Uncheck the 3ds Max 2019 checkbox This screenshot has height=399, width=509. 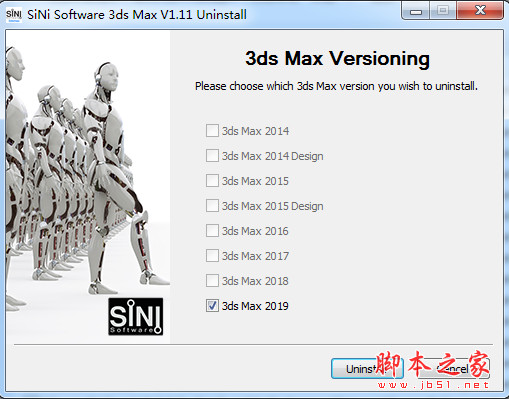[212, 306]
